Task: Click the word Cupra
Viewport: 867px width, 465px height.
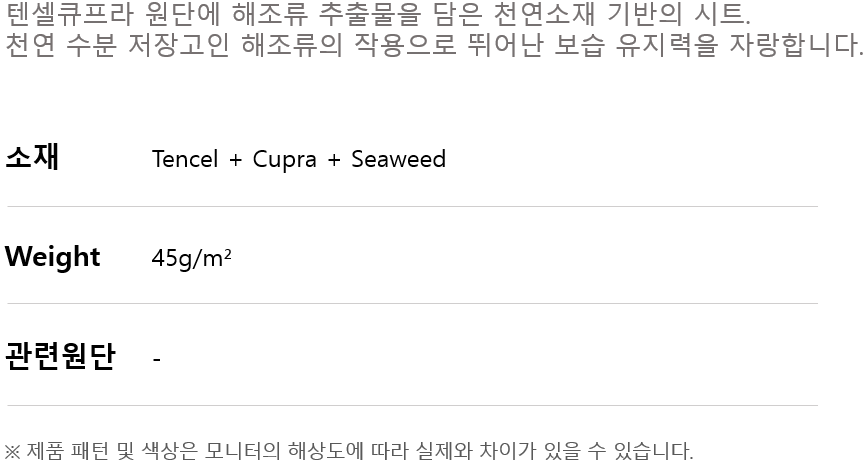Action: pos(284,160)
